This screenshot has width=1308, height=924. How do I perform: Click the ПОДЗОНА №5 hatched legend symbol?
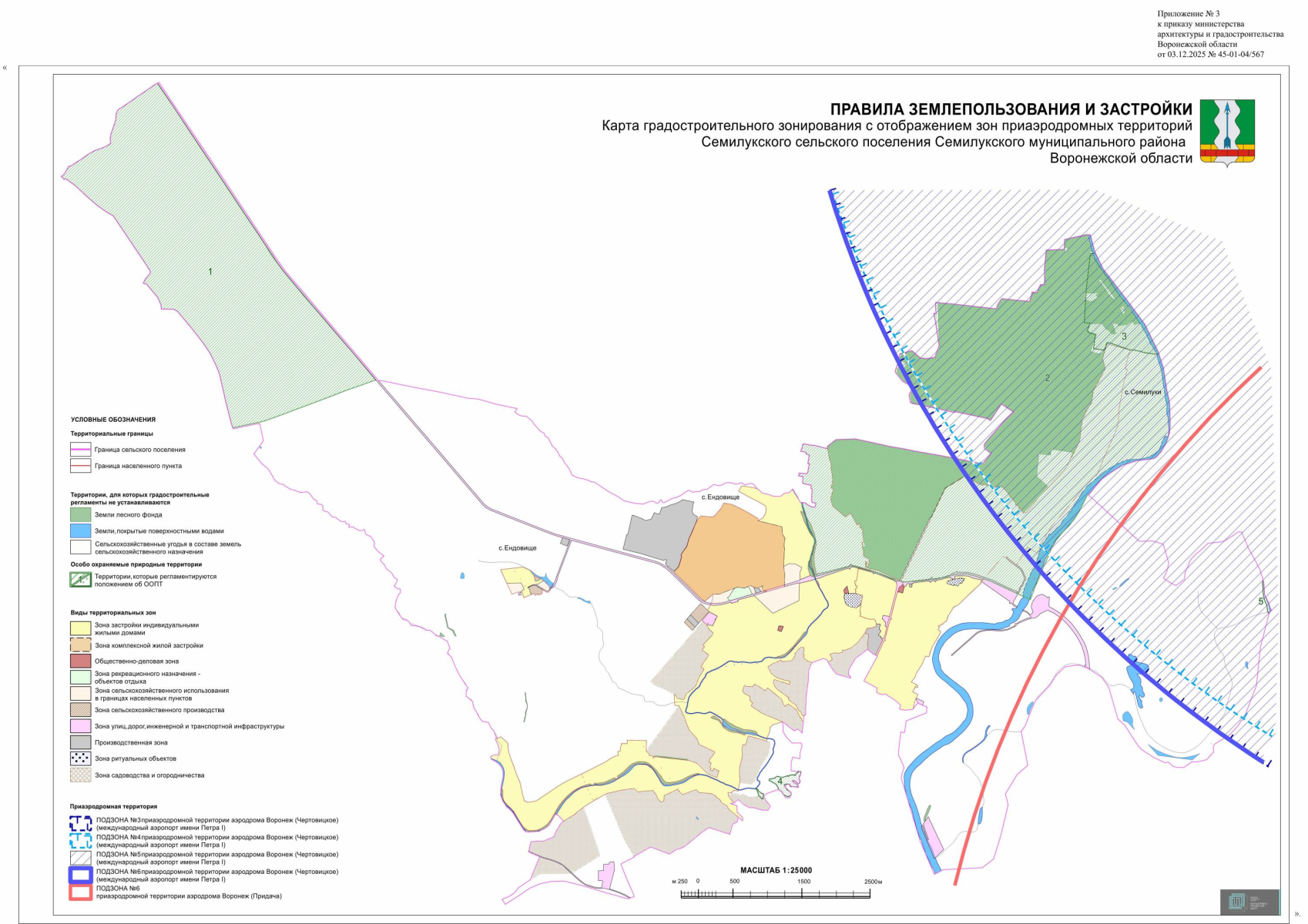tap(80, 858)
